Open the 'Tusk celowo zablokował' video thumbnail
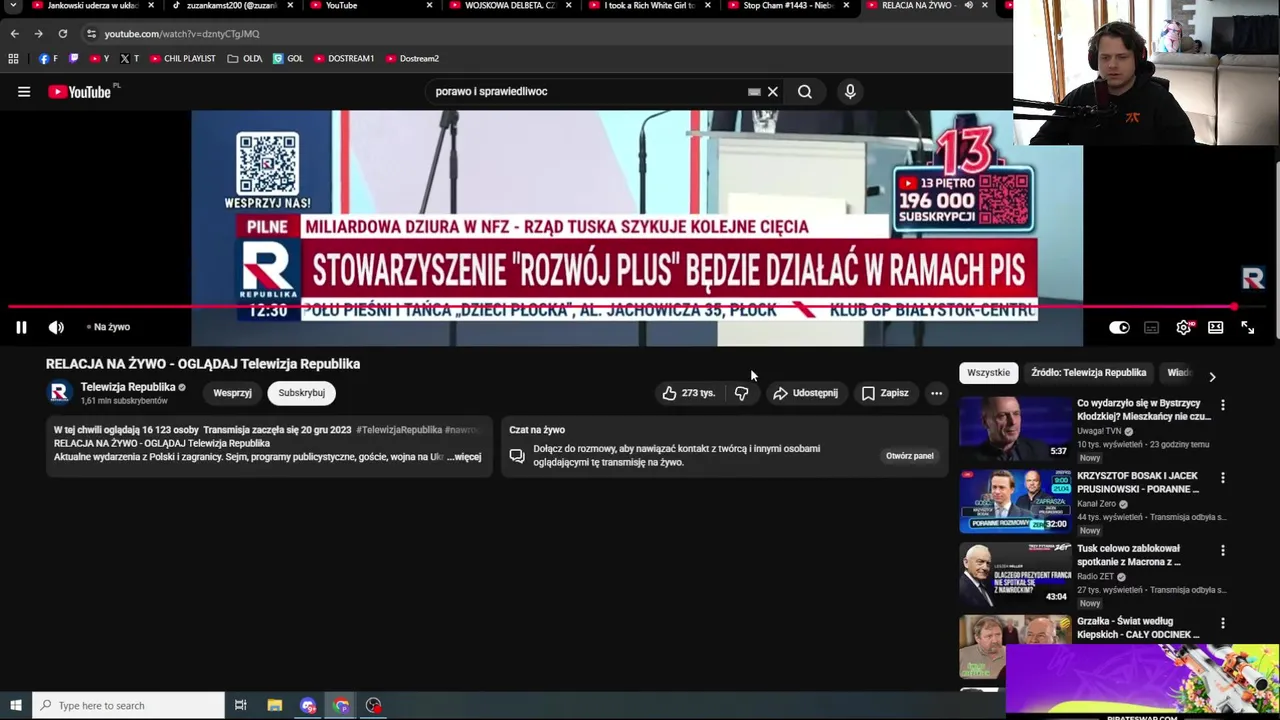1280x720 pixels. point(1015,574)
